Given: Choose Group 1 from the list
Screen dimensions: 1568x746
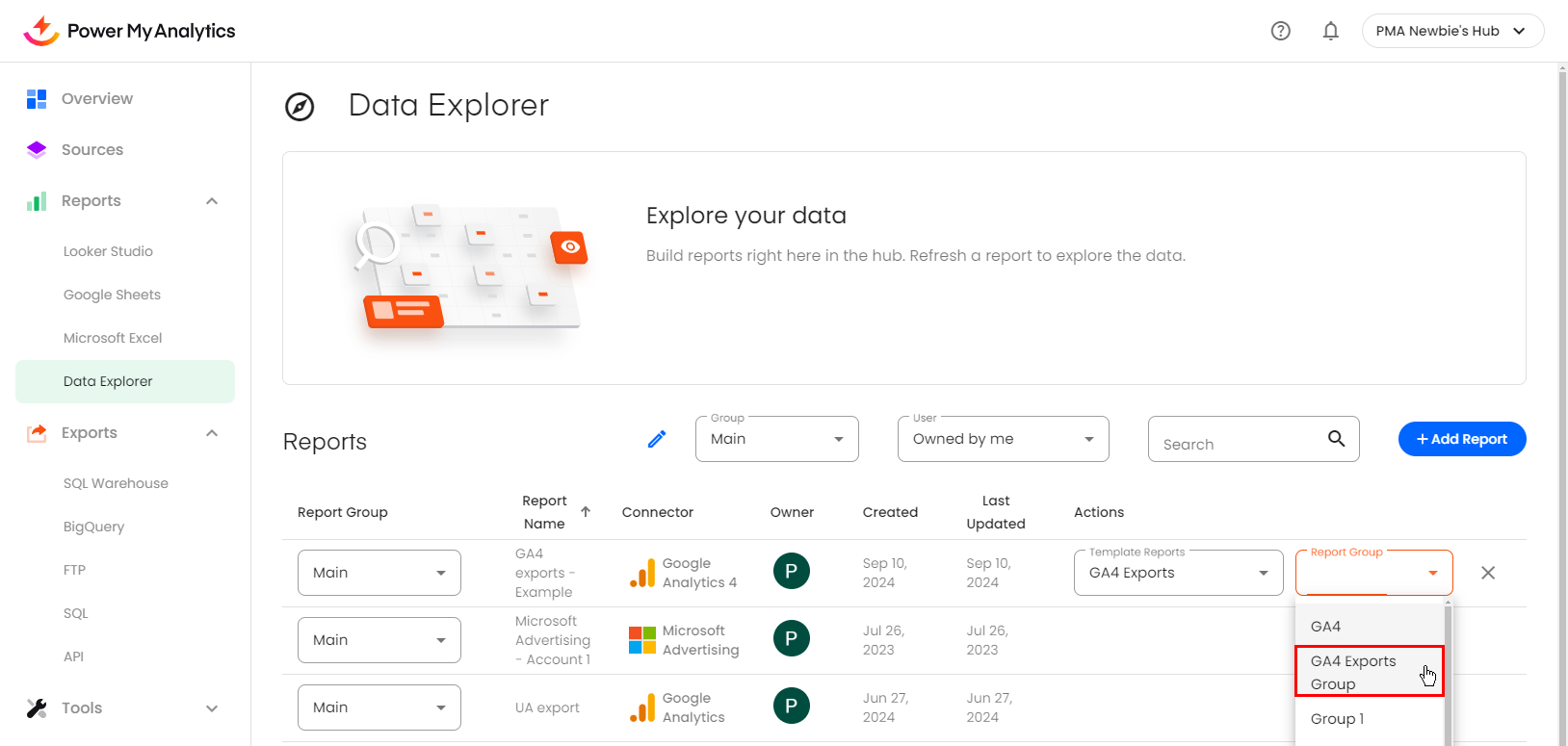Looking at the screenshot, I should click(1338, 719).
